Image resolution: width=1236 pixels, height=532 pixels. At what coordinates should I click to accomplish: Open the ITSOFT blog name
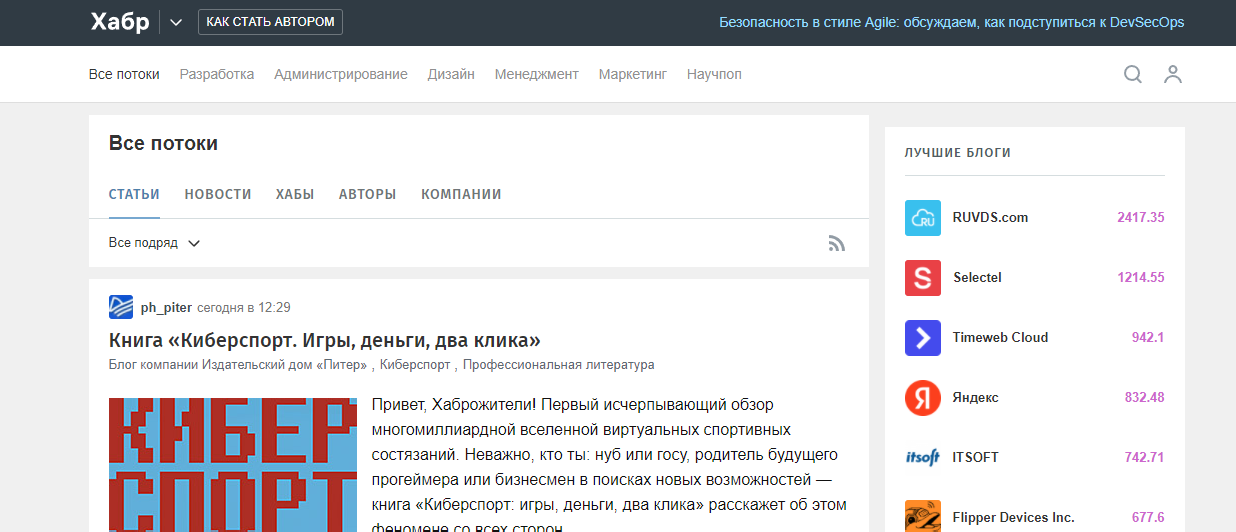[975, 457]
